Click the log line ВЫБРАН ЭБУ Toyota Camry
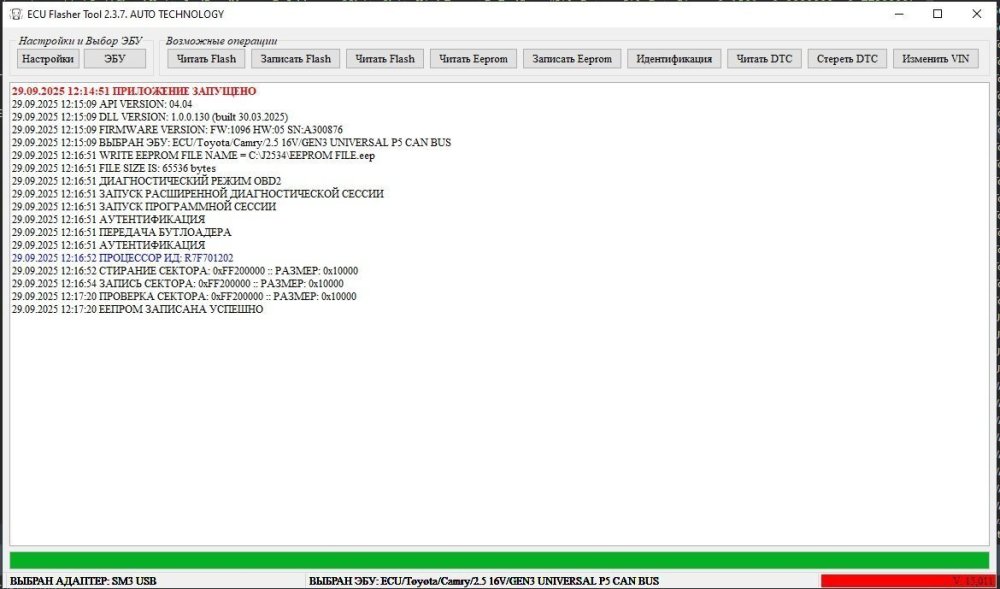 (x=232, y=143)
